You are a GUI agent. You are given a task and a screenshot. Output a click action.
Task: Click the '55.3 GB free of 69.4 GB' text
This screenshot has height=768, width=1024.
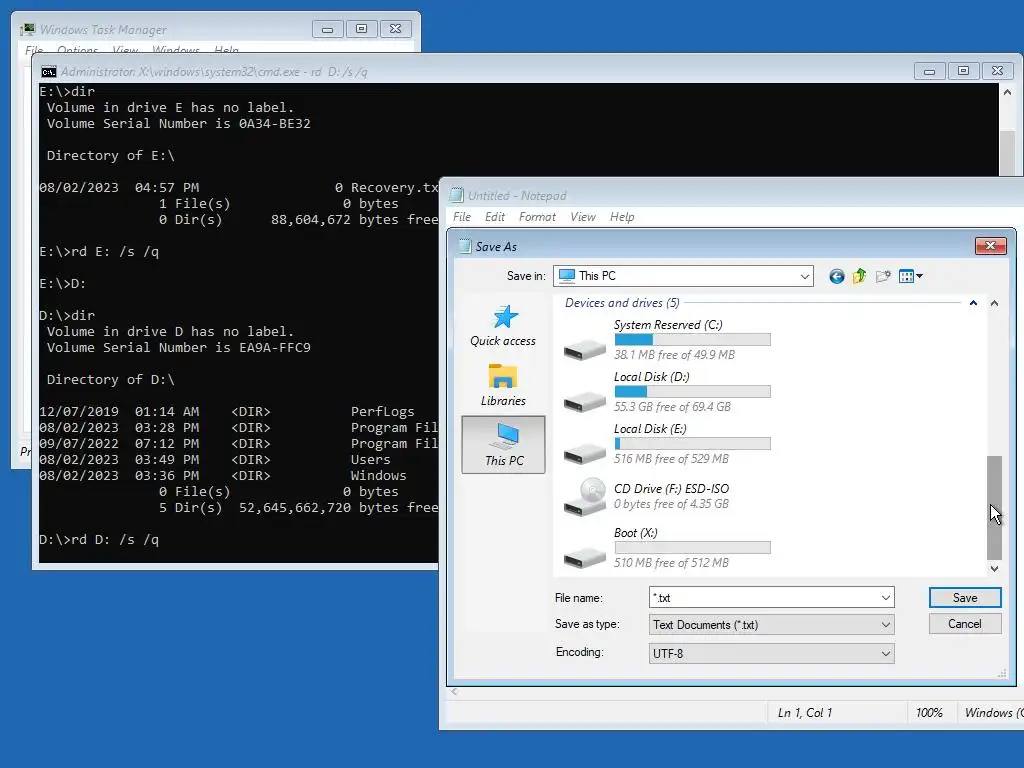[672, 407]
